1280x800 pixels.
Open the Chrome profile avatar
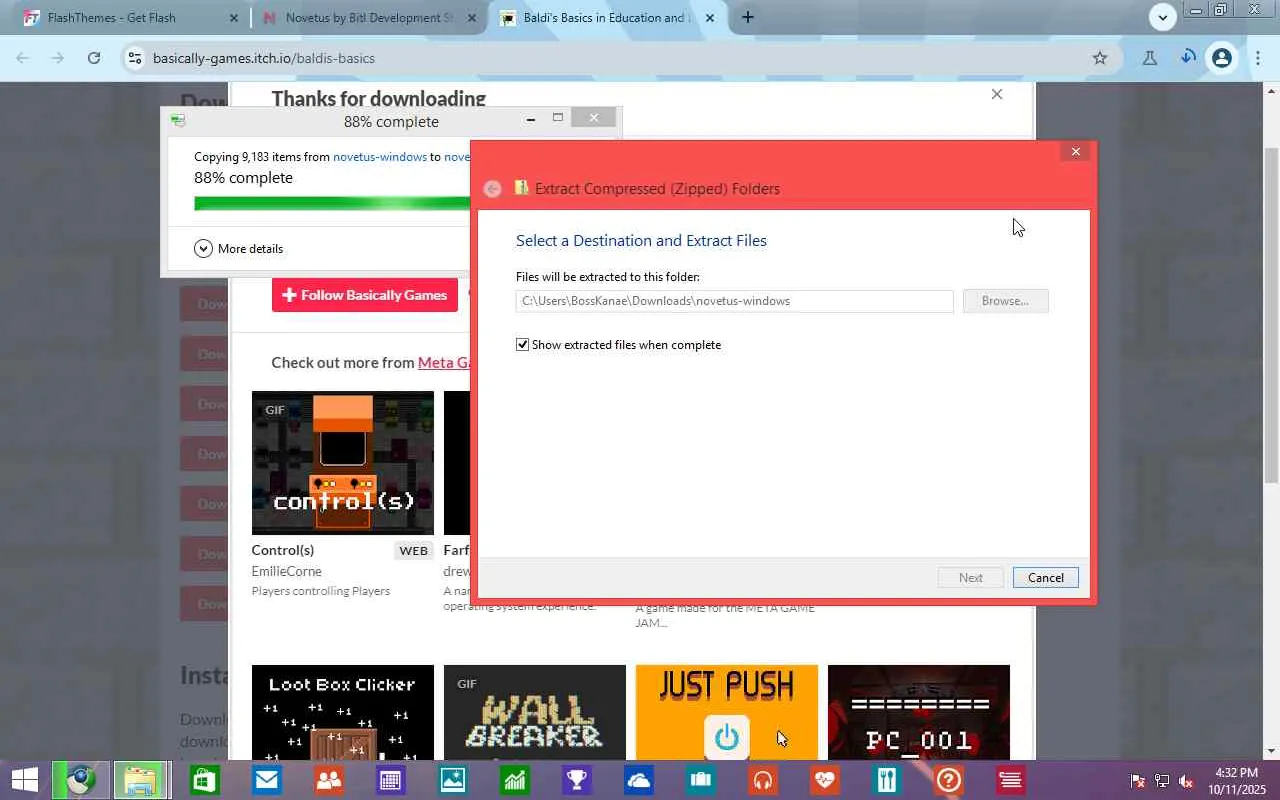tap(1221, 58)
